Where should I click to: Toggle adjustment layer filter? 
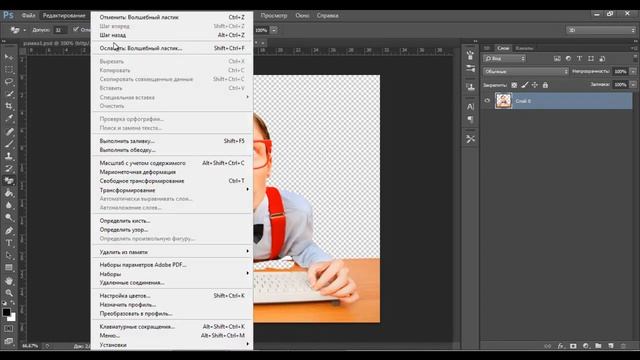point(568,59)
